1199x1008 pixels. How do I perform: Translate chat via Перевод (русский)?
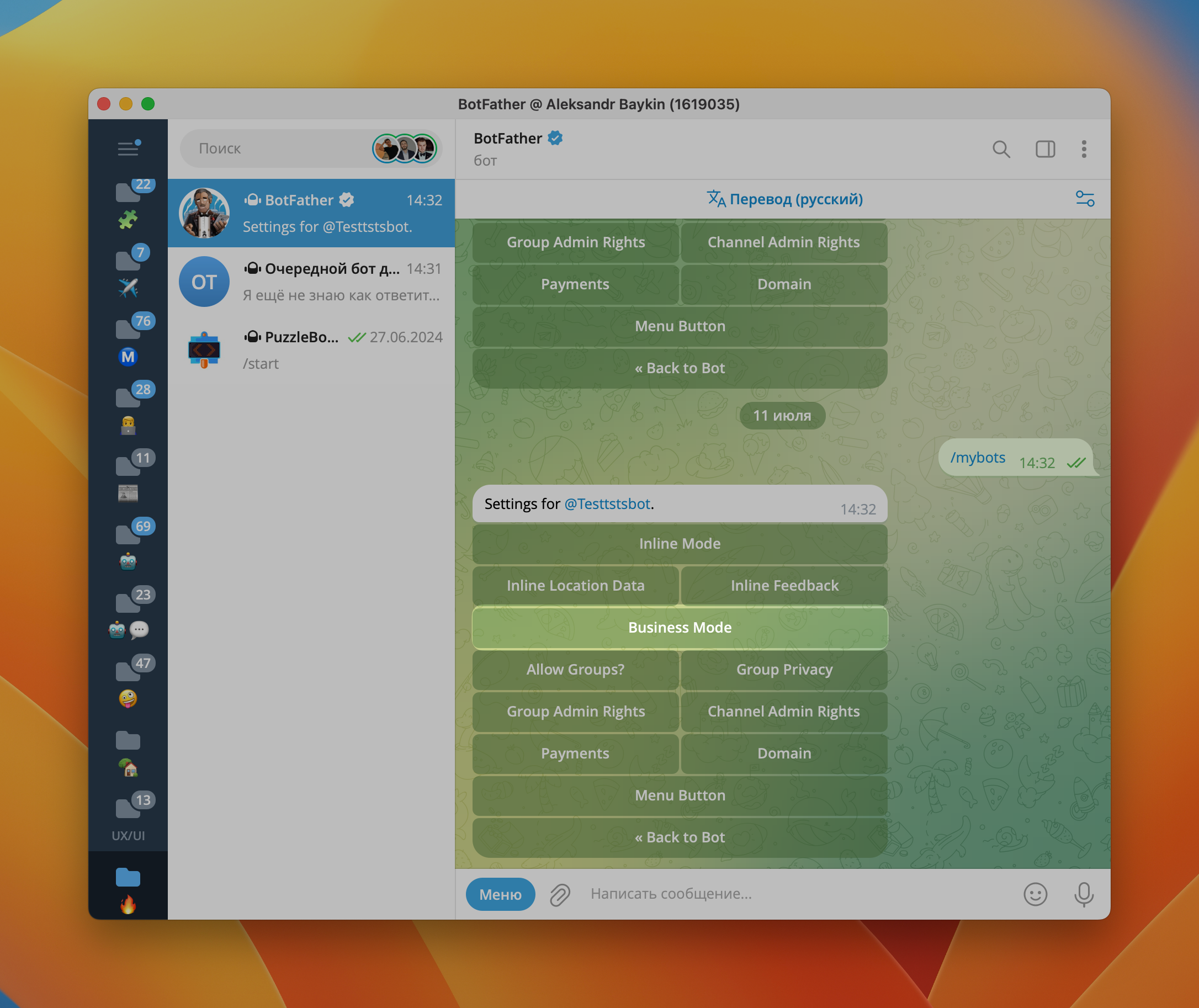coord(784,199)
